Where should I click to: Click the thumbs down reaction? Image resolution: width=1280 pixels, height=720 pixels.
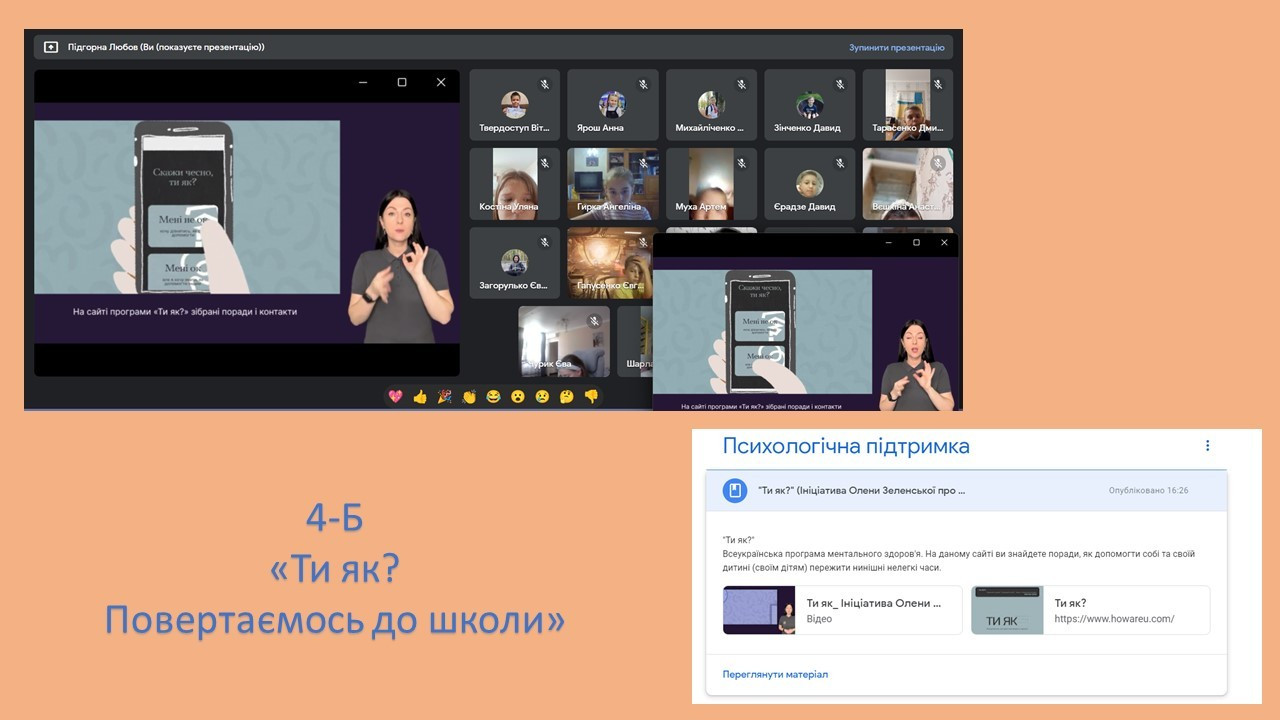click(x=591, y=397)
